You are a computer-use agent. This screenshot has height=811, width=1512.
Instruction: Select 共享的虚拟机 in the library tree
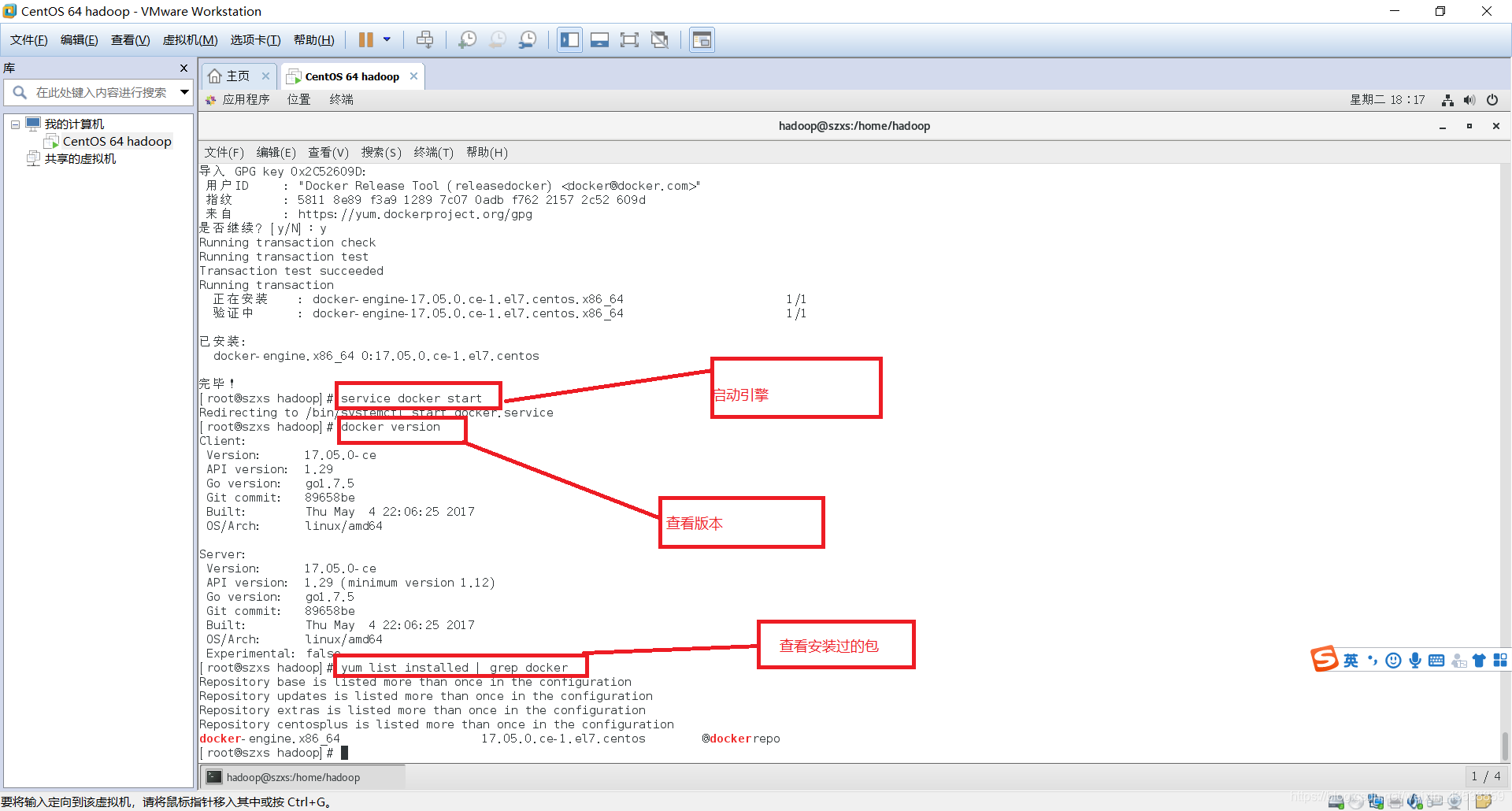(80, 159)
